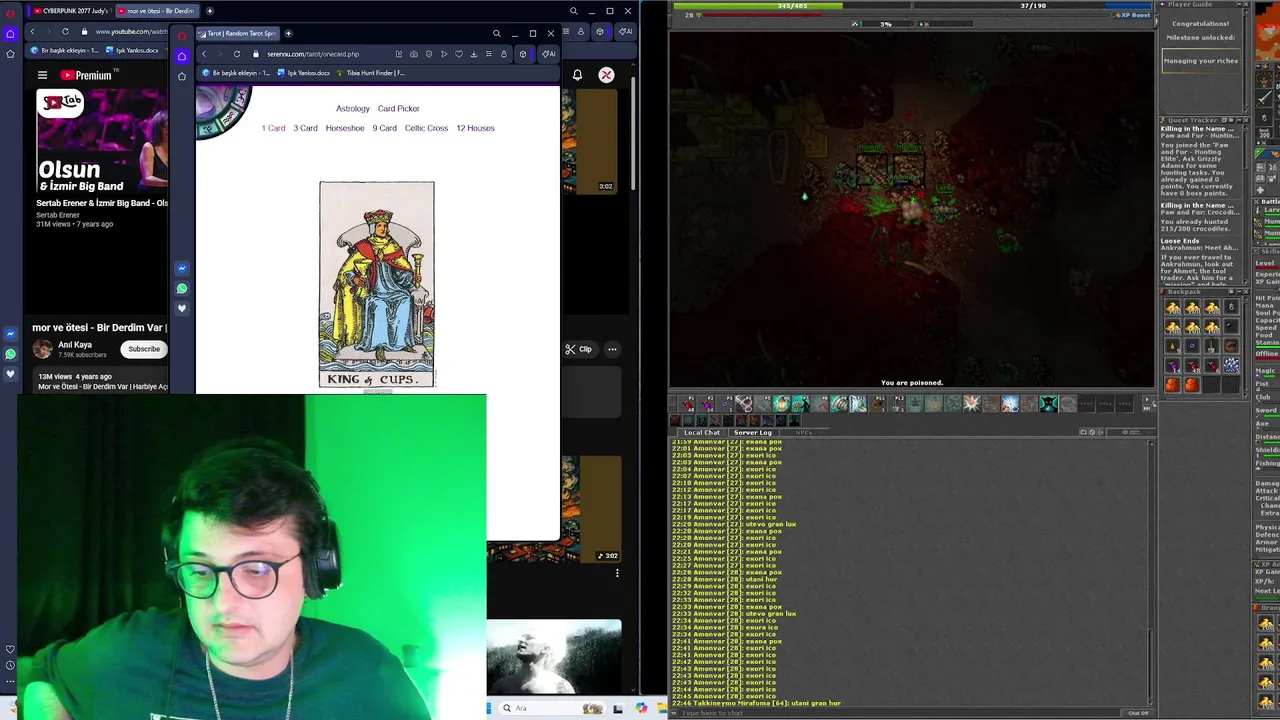This screenshot has width=1280, height=720.
Task: Open the '3 Card' tarot spread
Action: pyautogui.click(x=305, y=128)
